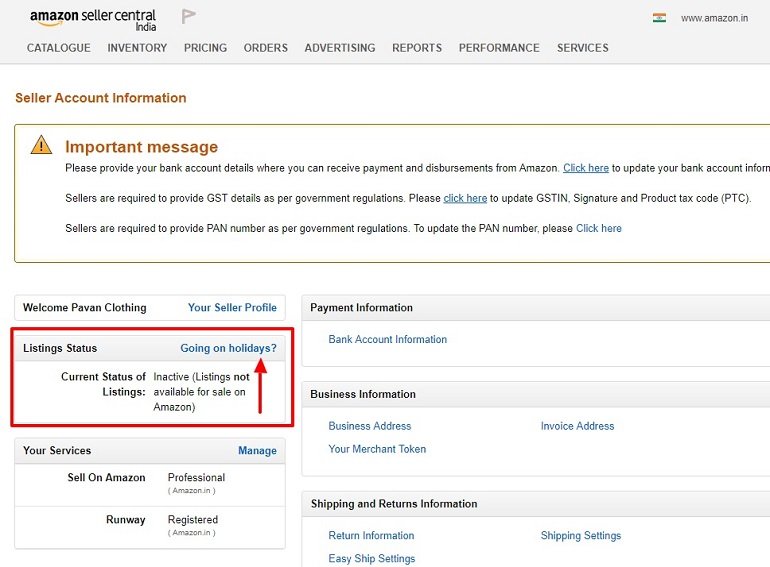
Task: Open Your Seller Profile link
Action: [x=232, y=308]
